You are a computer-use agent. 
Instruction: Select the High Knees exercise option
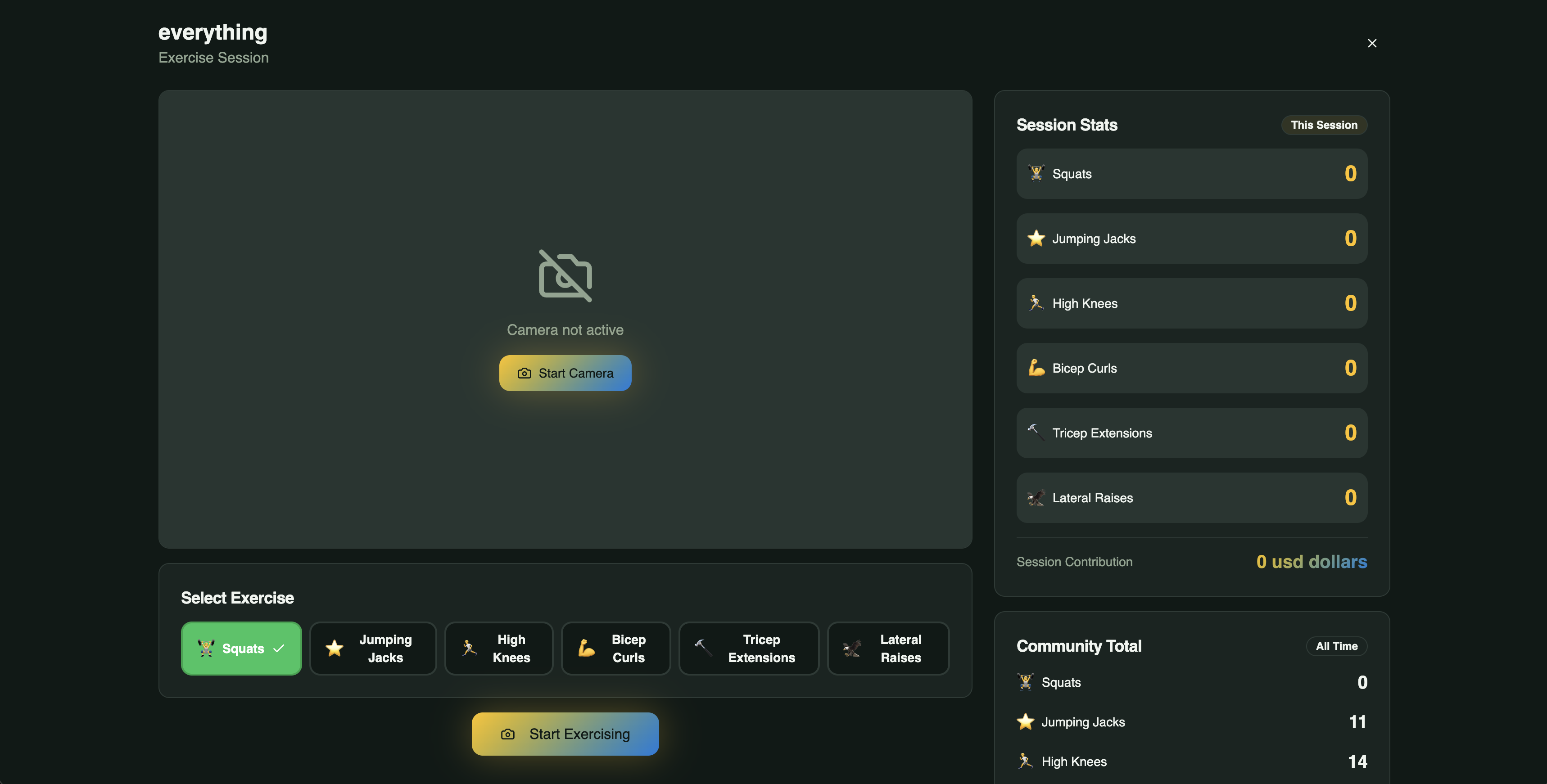[x=498, y=649]
